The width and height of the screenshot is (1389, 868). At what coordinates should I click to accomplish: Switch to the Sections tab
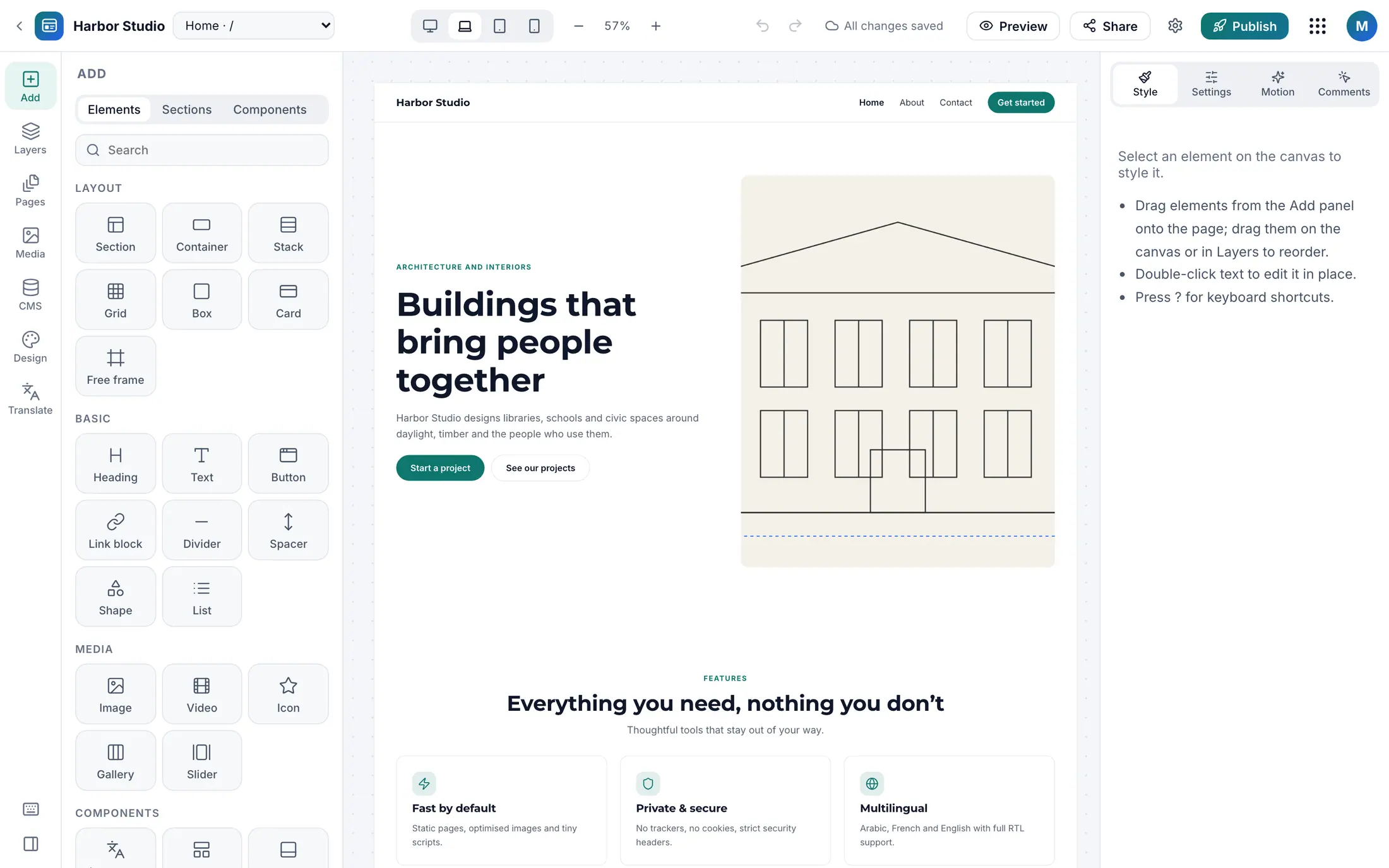tap(187, 110)
